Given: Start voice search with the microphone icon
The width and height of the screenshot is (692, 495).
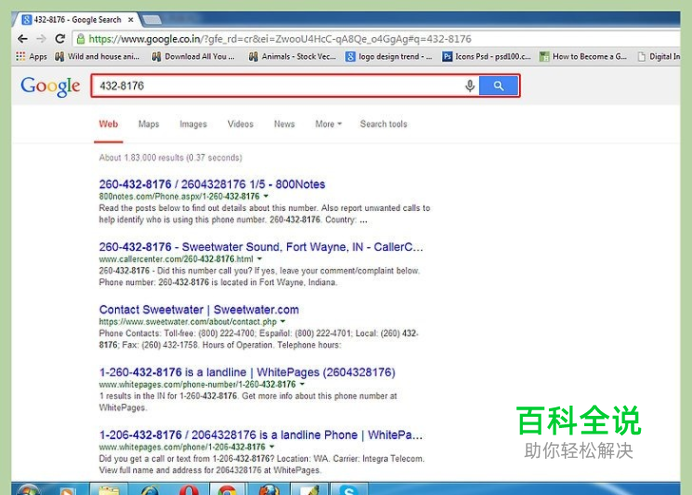Looking at the screenshot, I should point(470,86).
